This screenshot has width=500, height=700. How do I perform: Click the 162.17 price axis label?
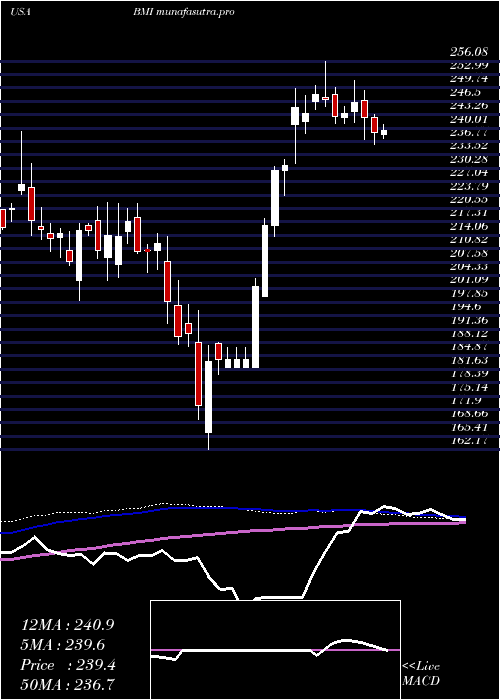(x=469, y=440)
